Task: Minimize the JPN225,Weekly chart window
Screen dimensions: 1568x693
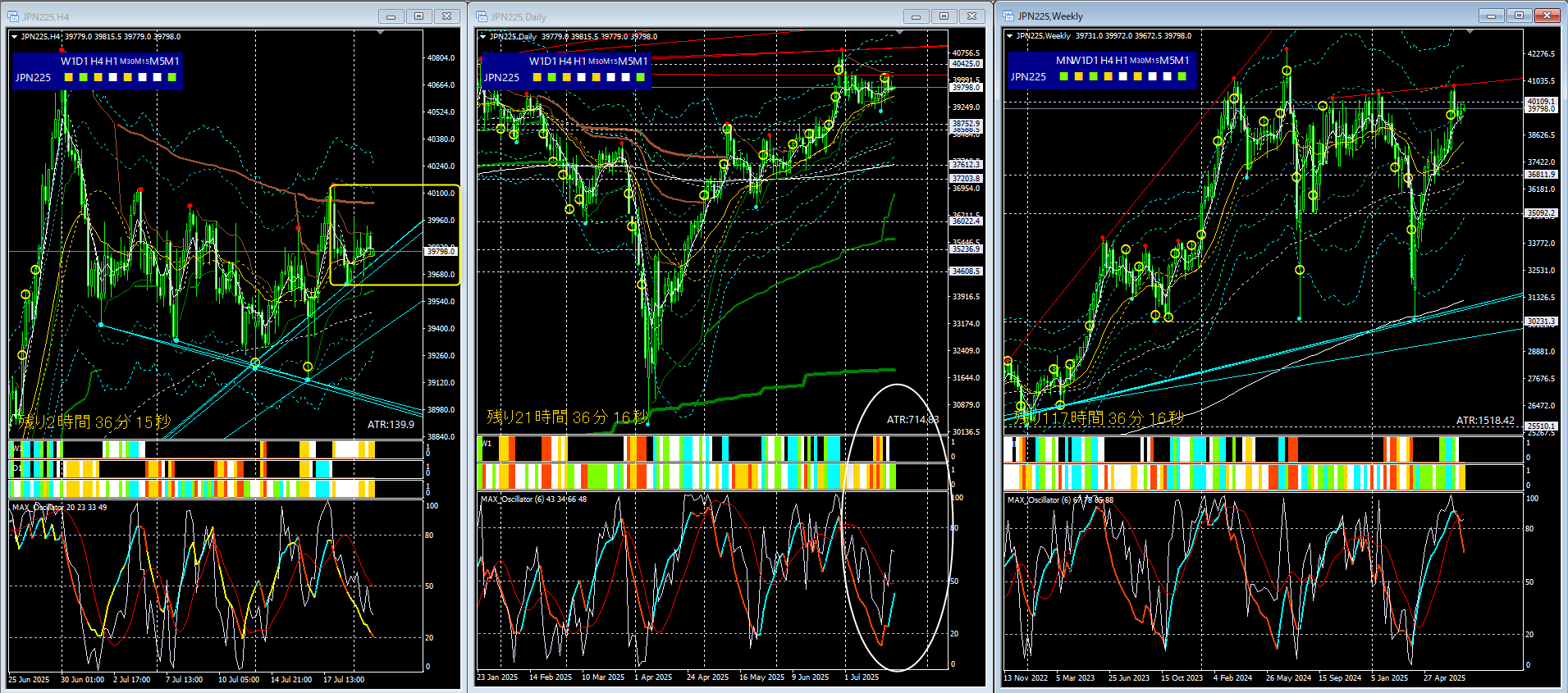Action: [x=1491, y=16]
